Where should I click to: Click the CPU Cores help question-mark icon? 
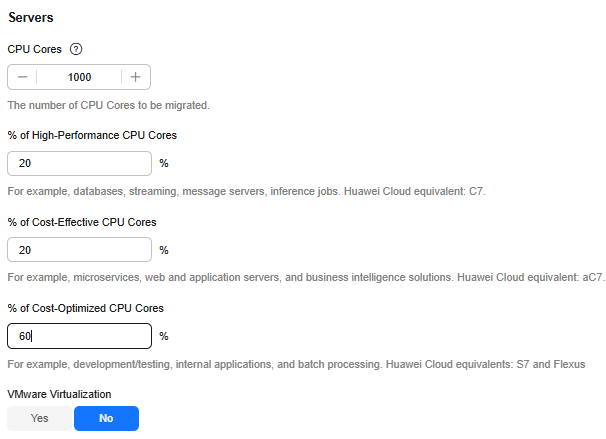pyautogui.click(x=76, y=49)
